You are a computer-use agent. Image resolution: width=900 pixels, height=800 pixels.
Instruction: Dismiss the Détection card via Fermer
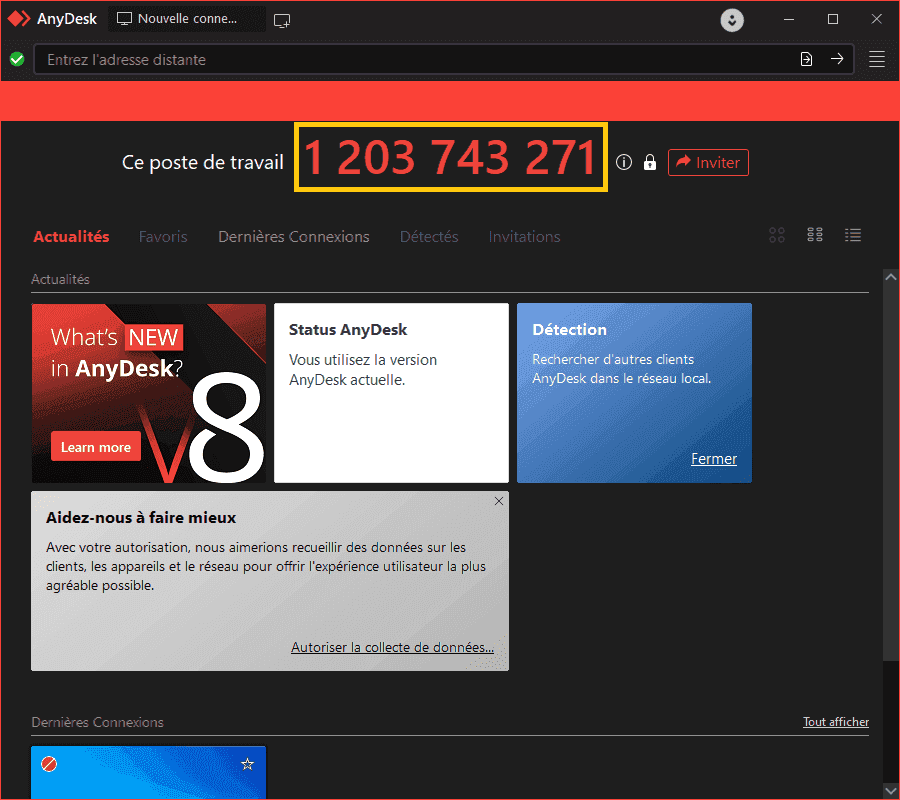(714, 458)
